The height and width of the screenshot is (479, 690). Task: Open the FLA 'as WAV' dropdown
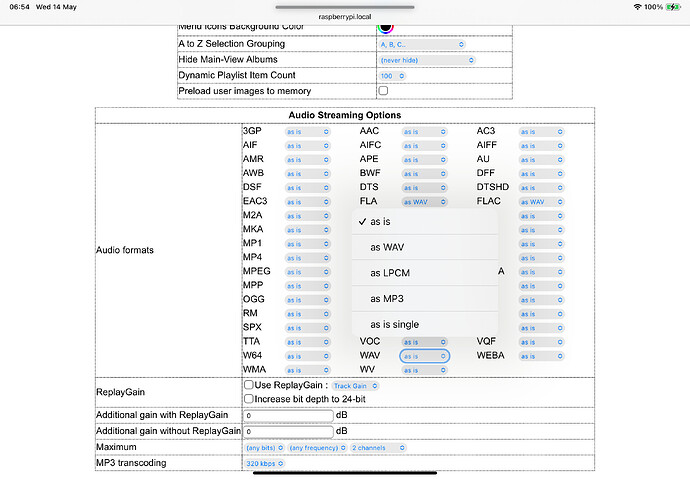[424, 202]
